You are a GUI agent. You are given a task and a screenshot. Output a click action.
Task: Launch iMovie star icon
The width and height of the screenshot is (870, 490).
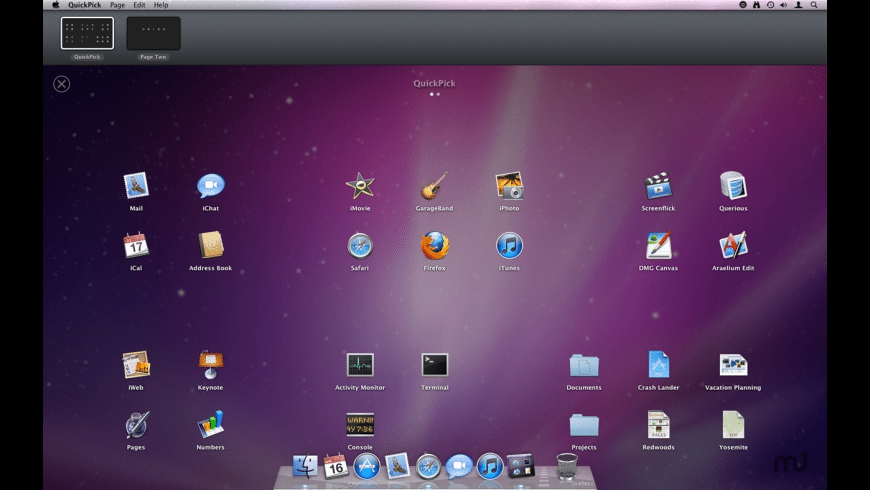point(360,185)
